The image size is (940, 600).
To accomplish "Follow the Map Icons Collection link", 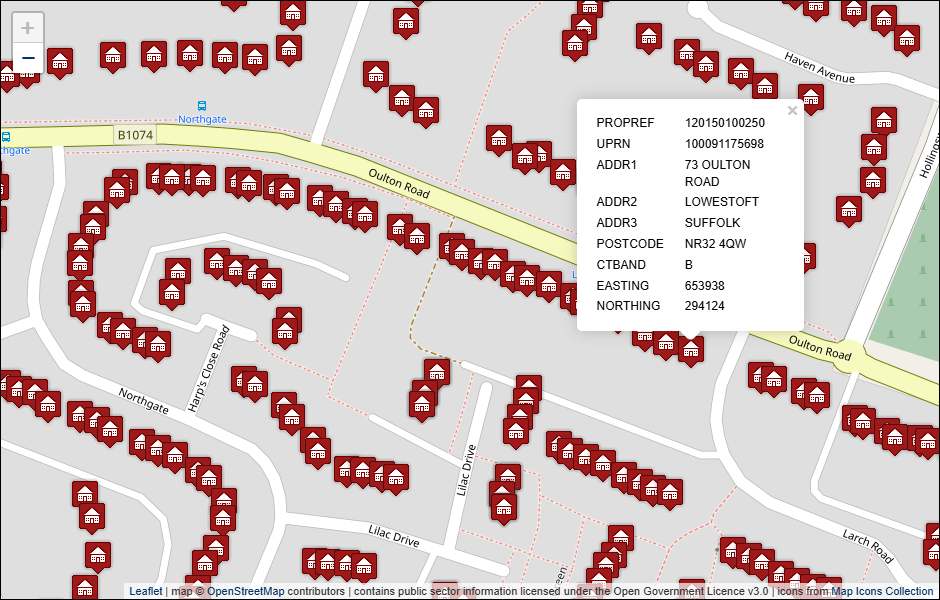I will [882, 591].
